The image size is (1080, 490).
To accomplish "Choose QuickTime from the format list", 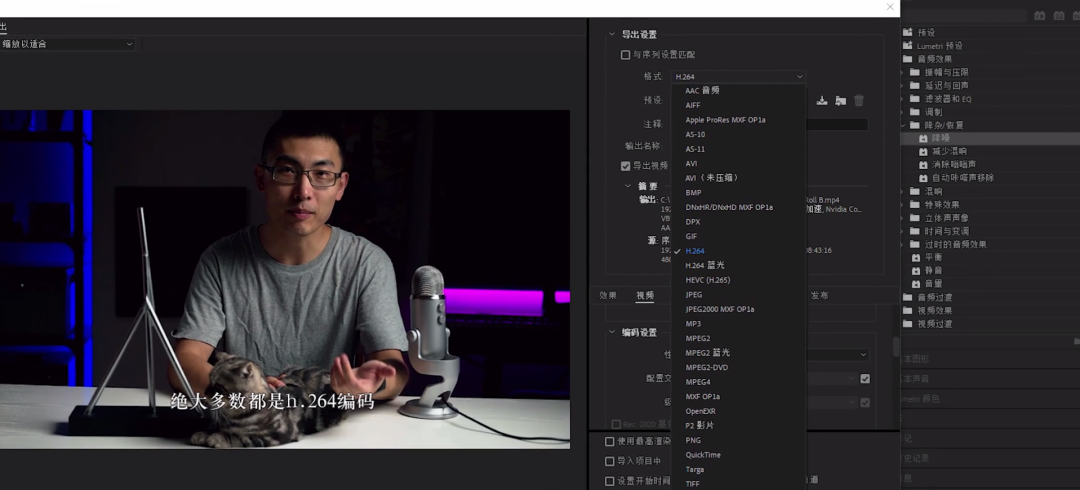I will [x=703, y=455].
